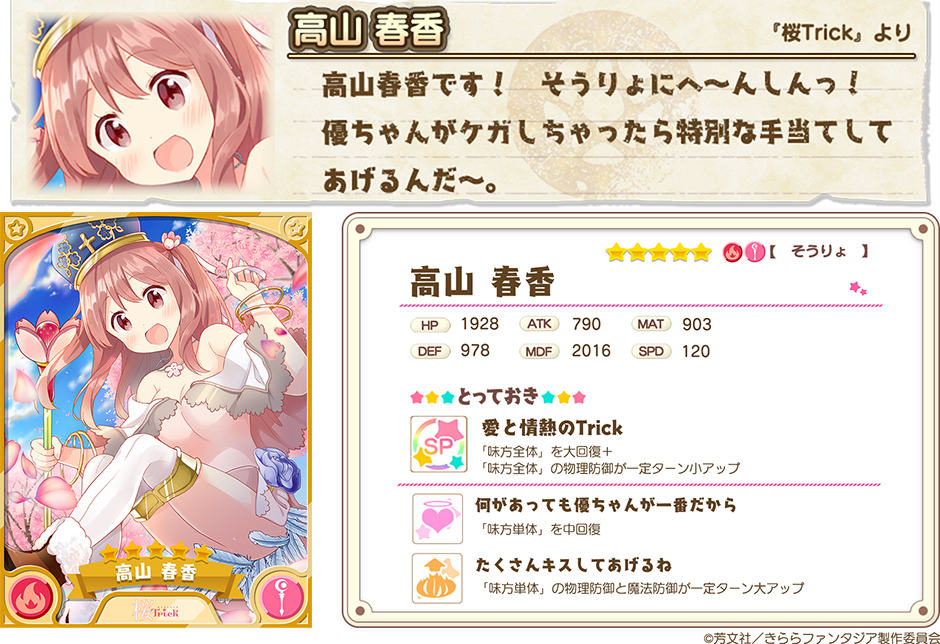Click the たくさんキスしてあげるね skill title
Image resolution: width=940 pixels, height=644 pixels.
pos(574,565)
